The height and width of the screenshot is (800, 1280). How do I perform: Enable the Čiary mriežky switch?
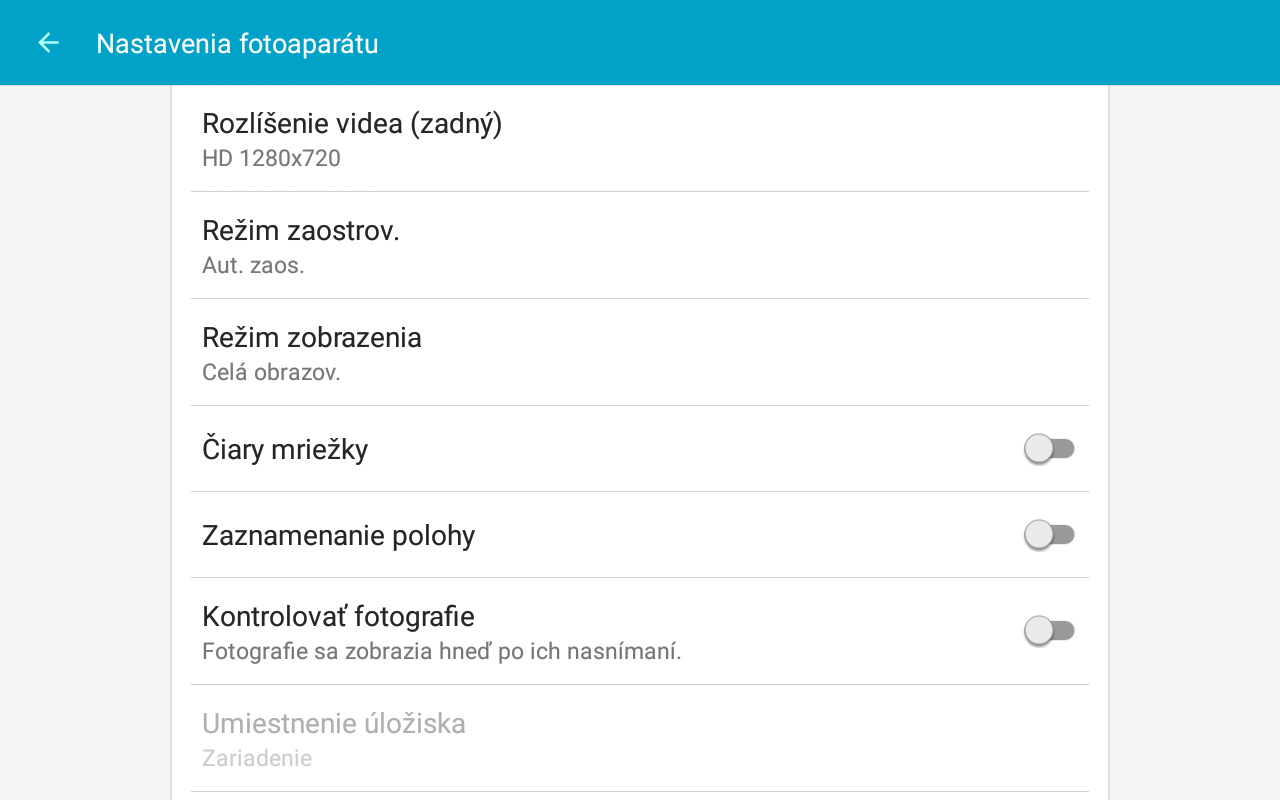[x=1049, y=449]
